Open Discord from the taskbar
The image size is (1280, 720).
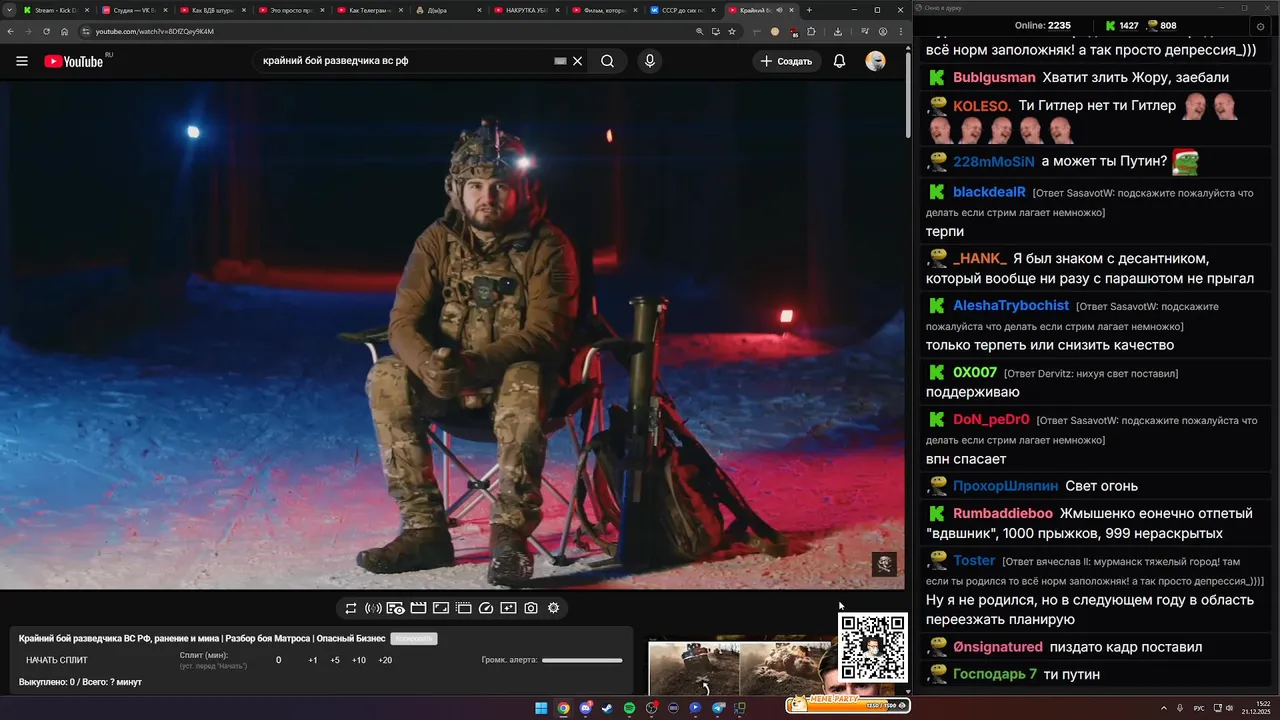[585, 708]
